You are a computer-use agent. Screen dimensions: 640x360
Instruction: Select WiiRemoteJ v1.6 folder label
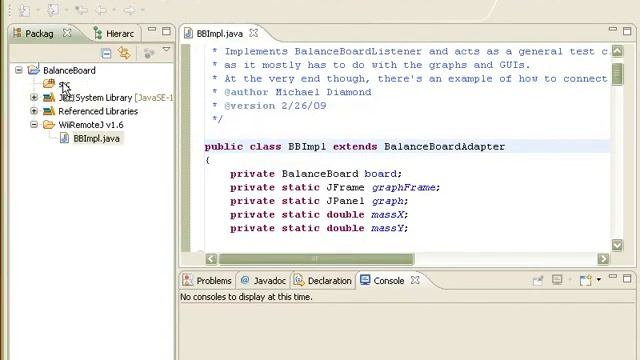coord(91,124)
